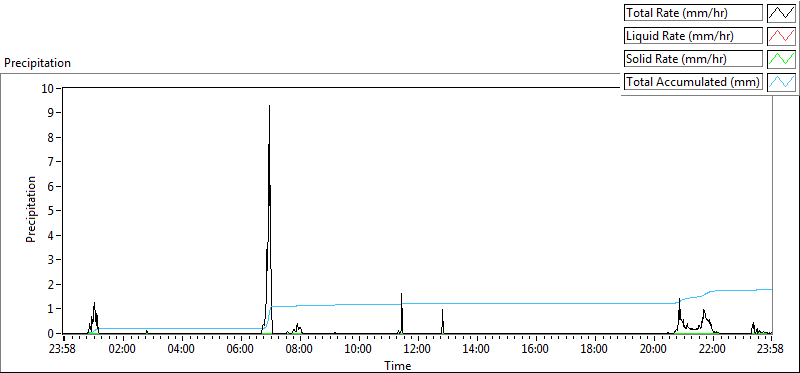This screenshot has height=373, width=800.
Task: Click the 22:00 time tick label
Action: tap(712, 350)
